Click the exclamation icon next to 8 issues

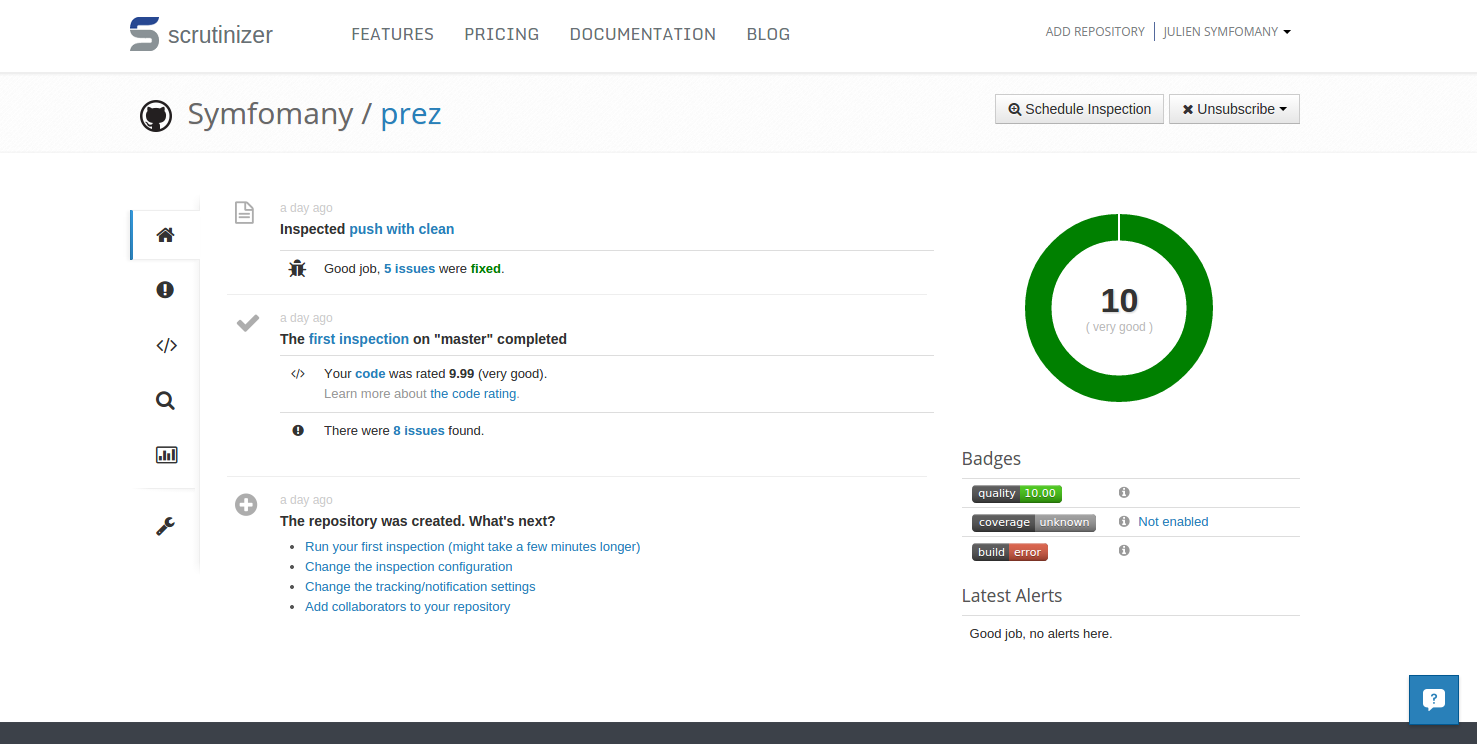click(297, 431)
